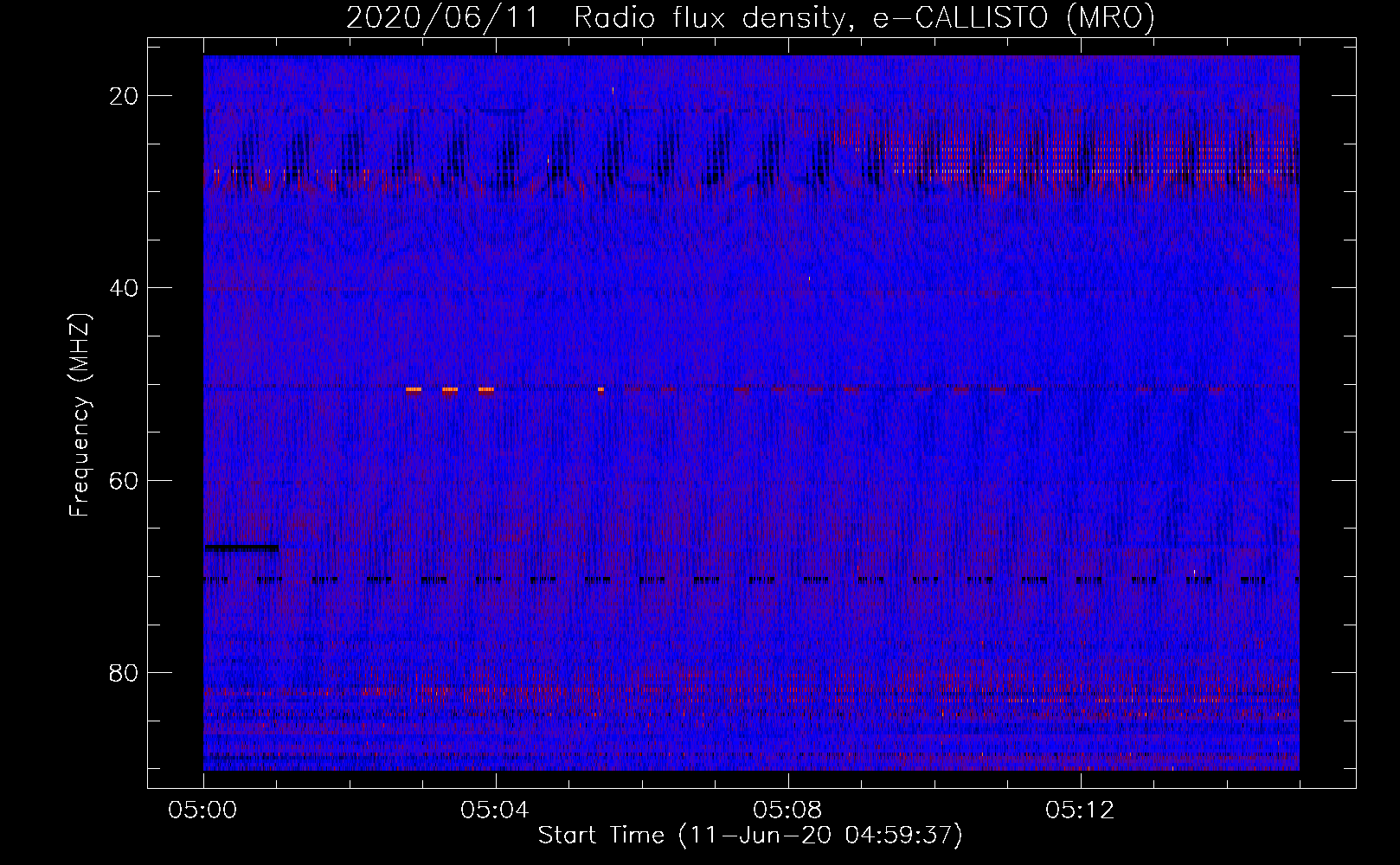Click the 20 MHz frequency tick label
This screenshot has width=1400, height=865.
tap(124, 96)
